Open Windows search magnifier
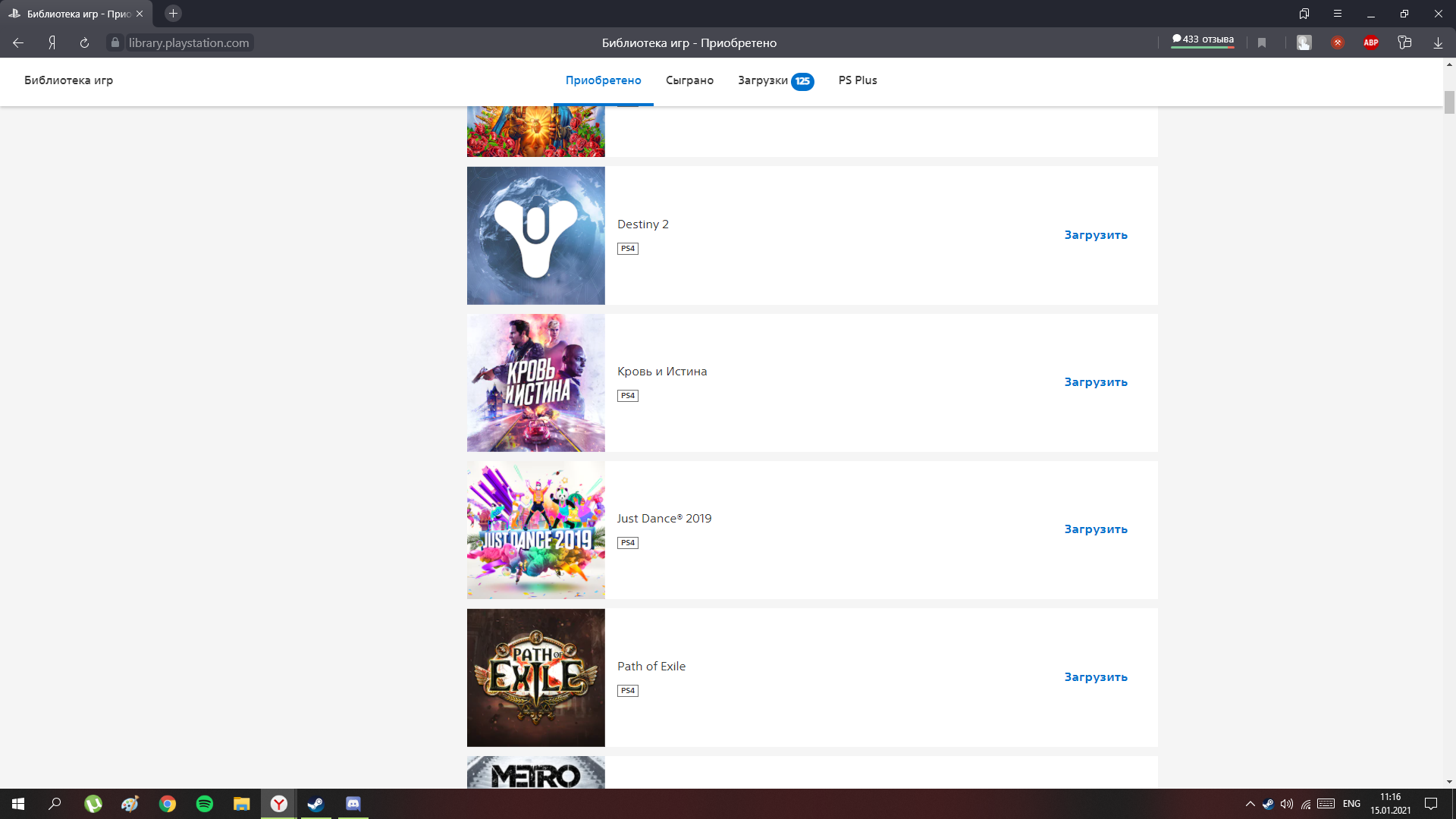 pos(55,804)
